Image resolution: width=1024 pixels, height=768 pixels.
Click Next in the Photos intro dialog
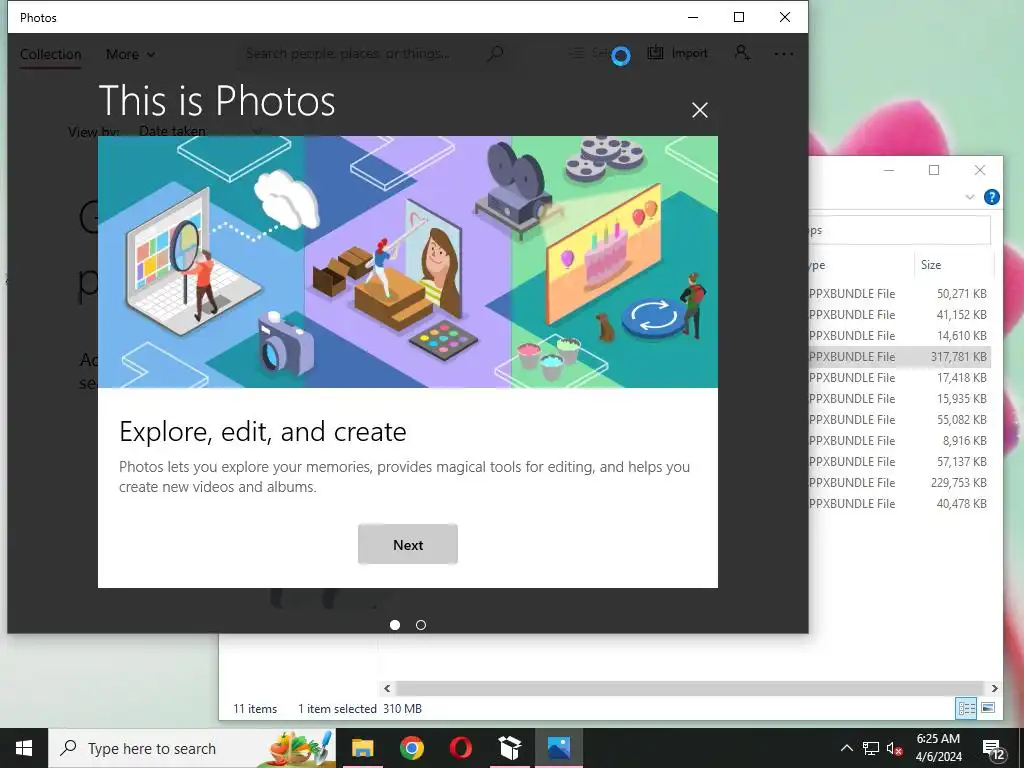pos(408,544)
